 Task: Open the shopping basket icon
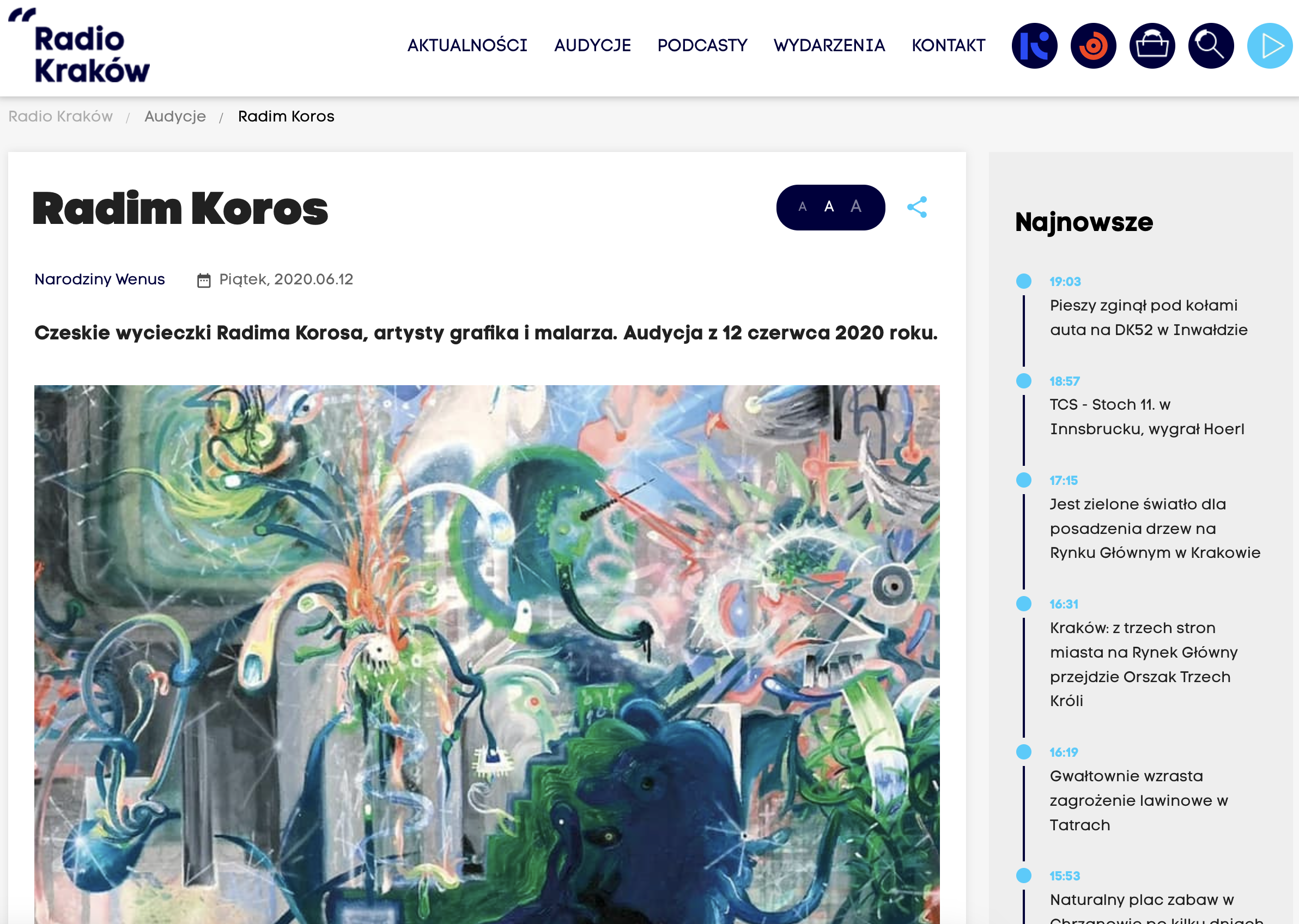coord(1152,46)
